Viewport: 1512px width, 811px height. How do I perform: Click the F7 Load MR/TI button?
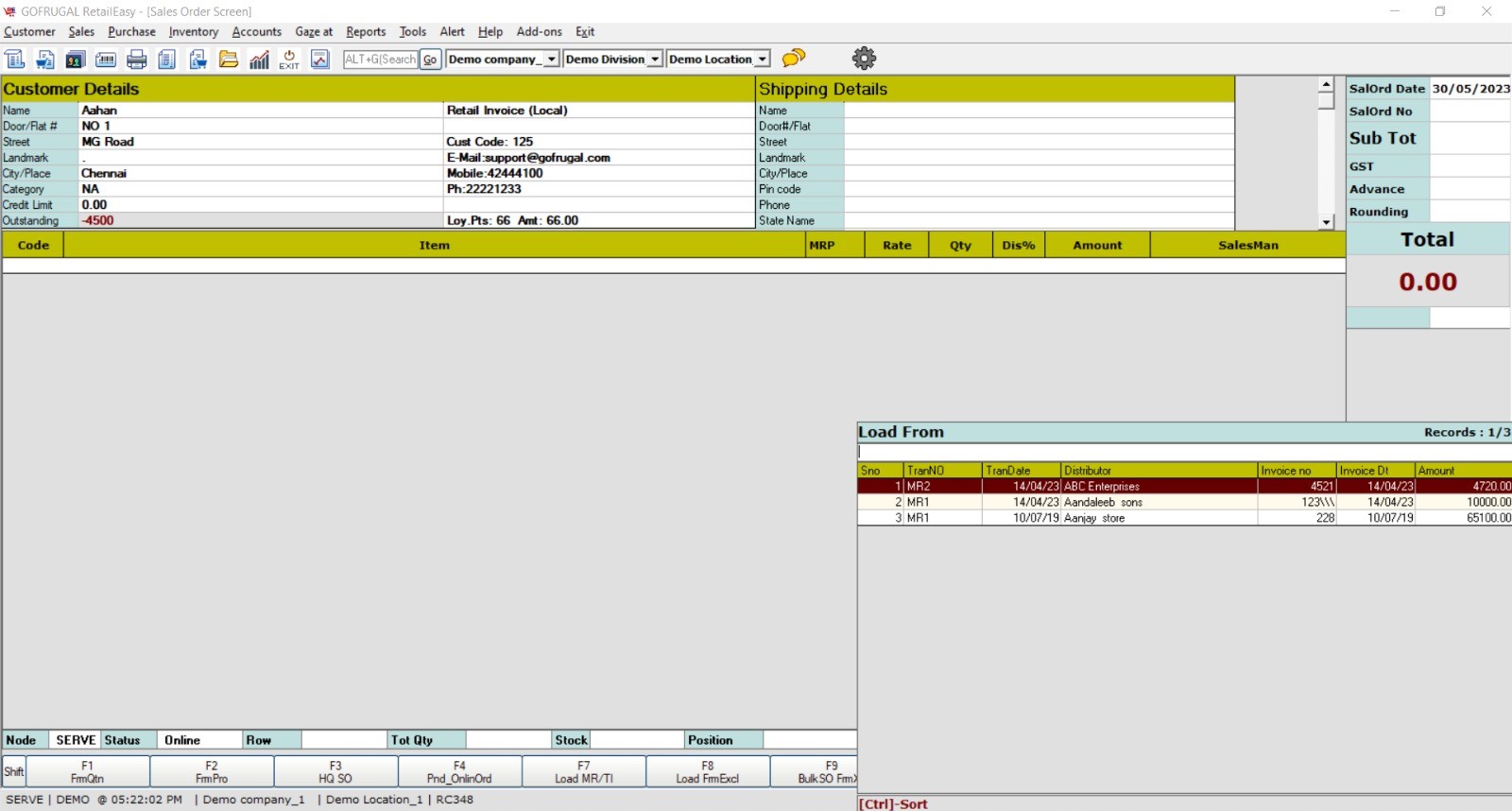click(584, 771)
